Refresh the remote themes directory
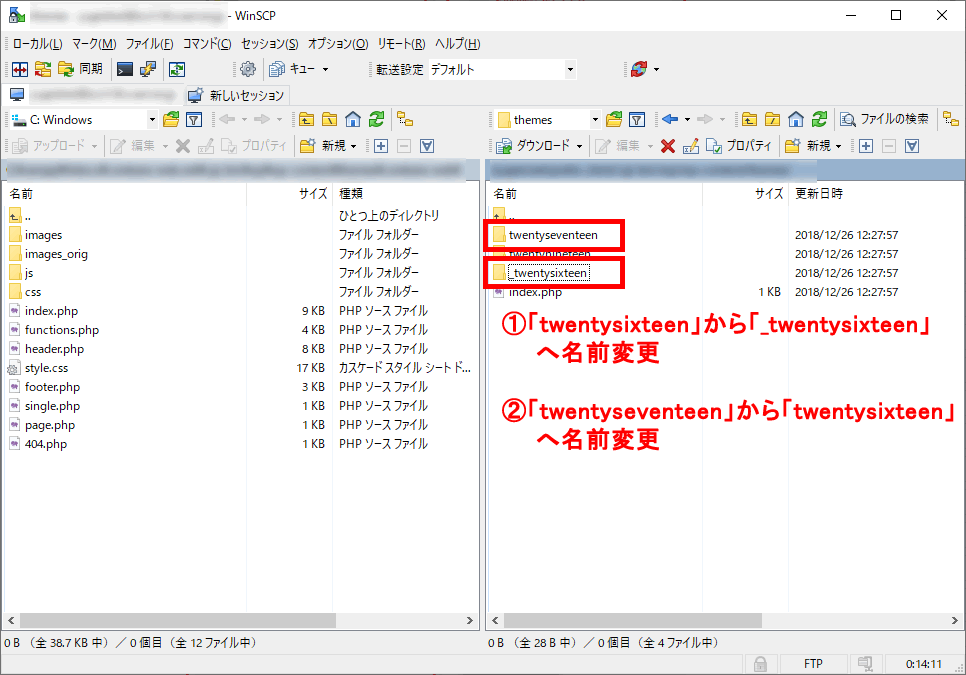This screenshot has width=966, height=675. click(x=819, y=119)
